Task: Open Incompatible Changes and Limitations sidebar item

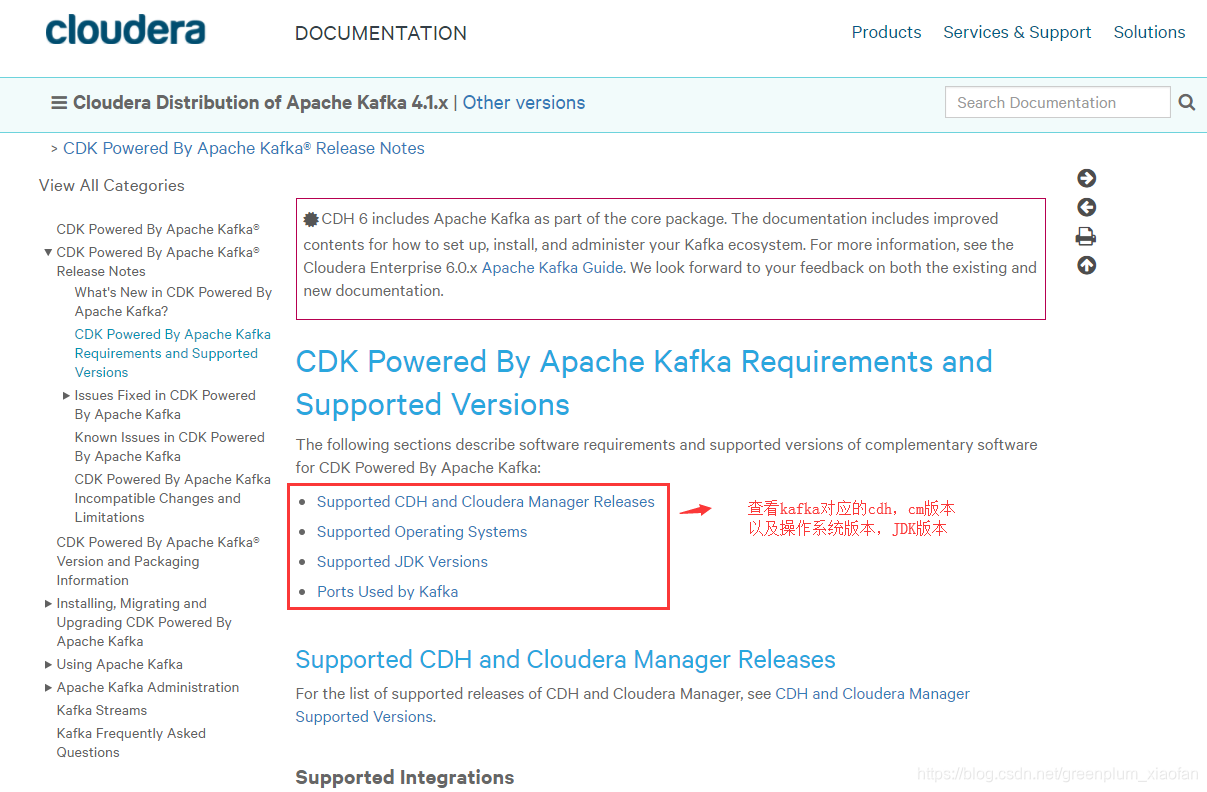Action: pos(172,498)
